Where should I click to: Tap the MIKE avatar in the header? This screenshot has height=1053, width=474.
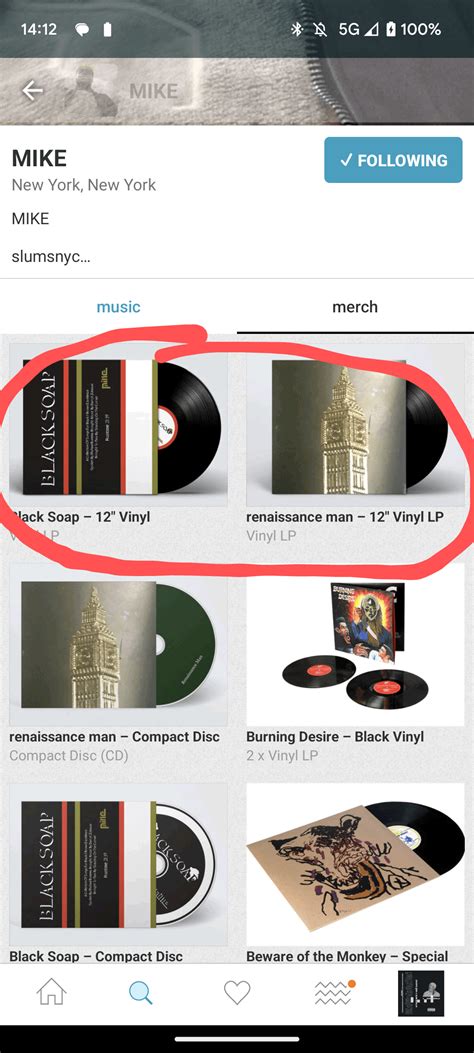pyautogui.click(x=89, y=91)
